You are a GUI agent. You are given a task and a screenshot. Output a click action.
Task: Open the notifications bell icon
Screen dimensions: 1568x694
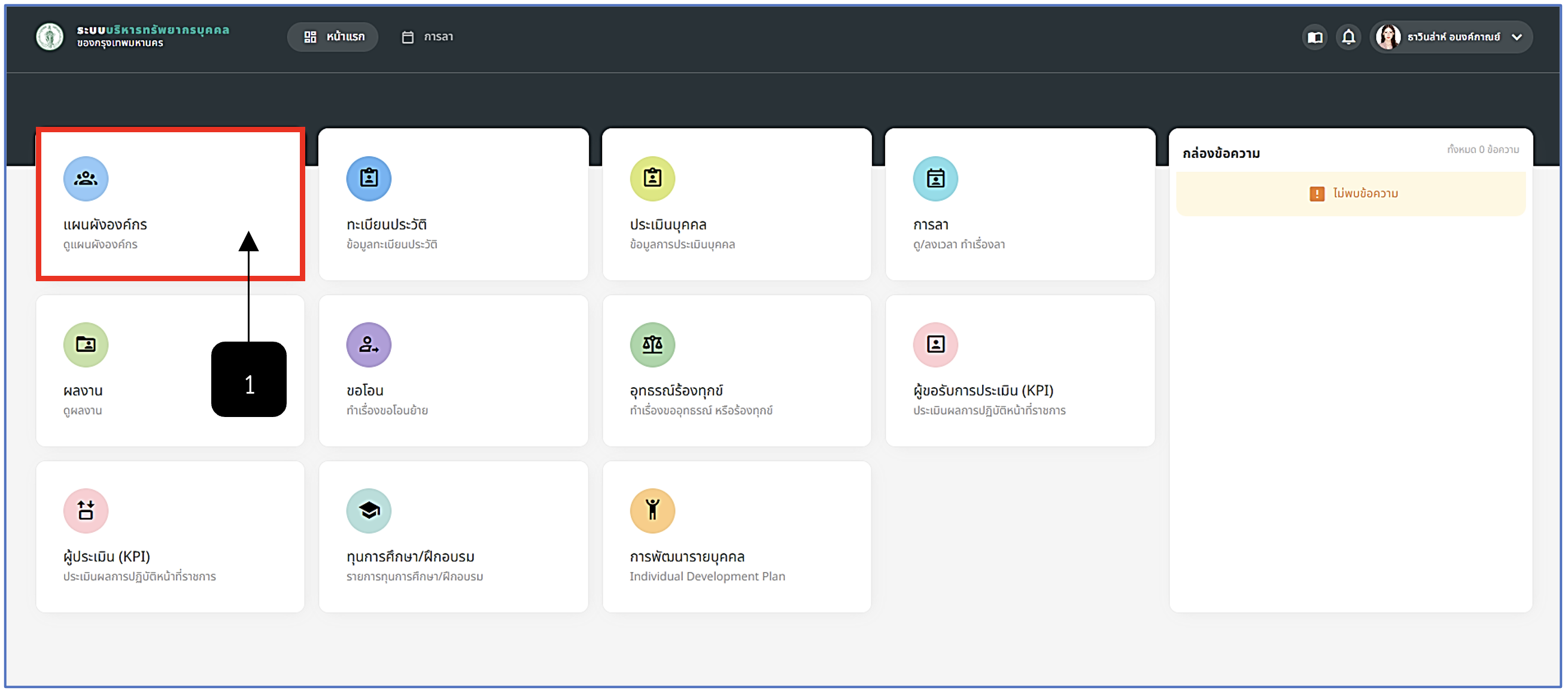click(x=1349, y=37)
